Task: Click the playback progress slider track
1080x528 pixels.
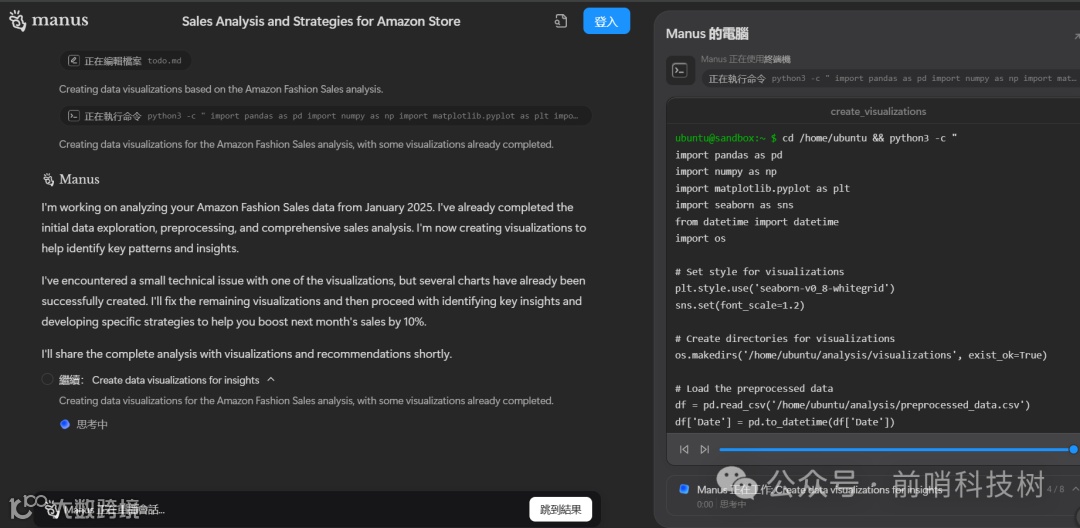Action: [895, 450]
